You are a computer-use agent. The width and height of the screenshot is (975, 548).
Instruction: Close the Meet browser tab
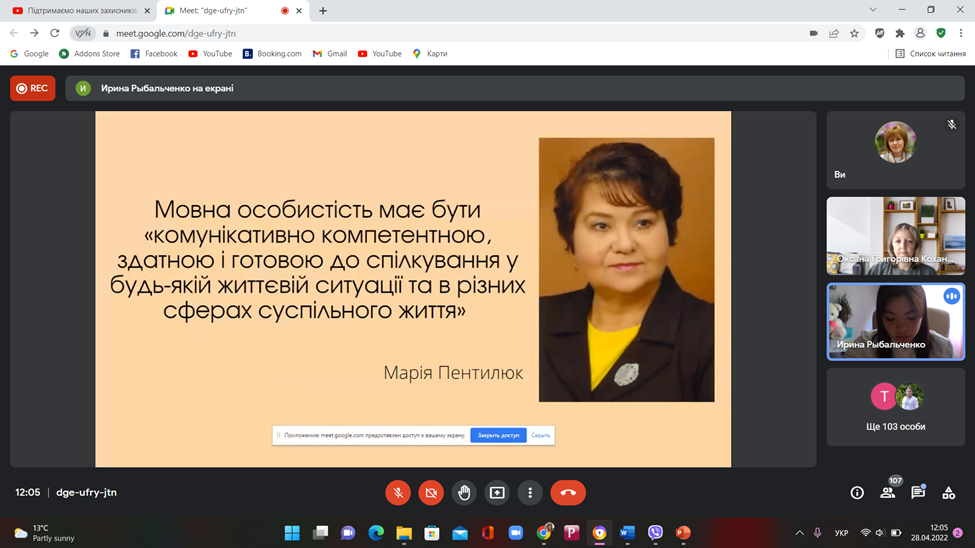pos(299,11)
